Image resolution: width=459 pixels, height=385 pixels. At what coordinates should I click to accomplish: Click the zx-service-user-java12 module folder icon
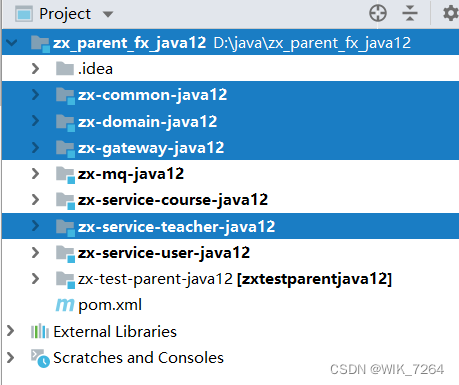(x=65, y=254)
